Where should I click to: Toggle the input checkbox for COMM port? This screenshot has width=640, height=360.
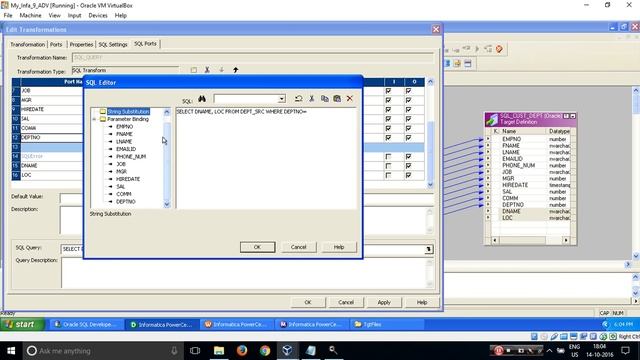click(x=388, y=128)
